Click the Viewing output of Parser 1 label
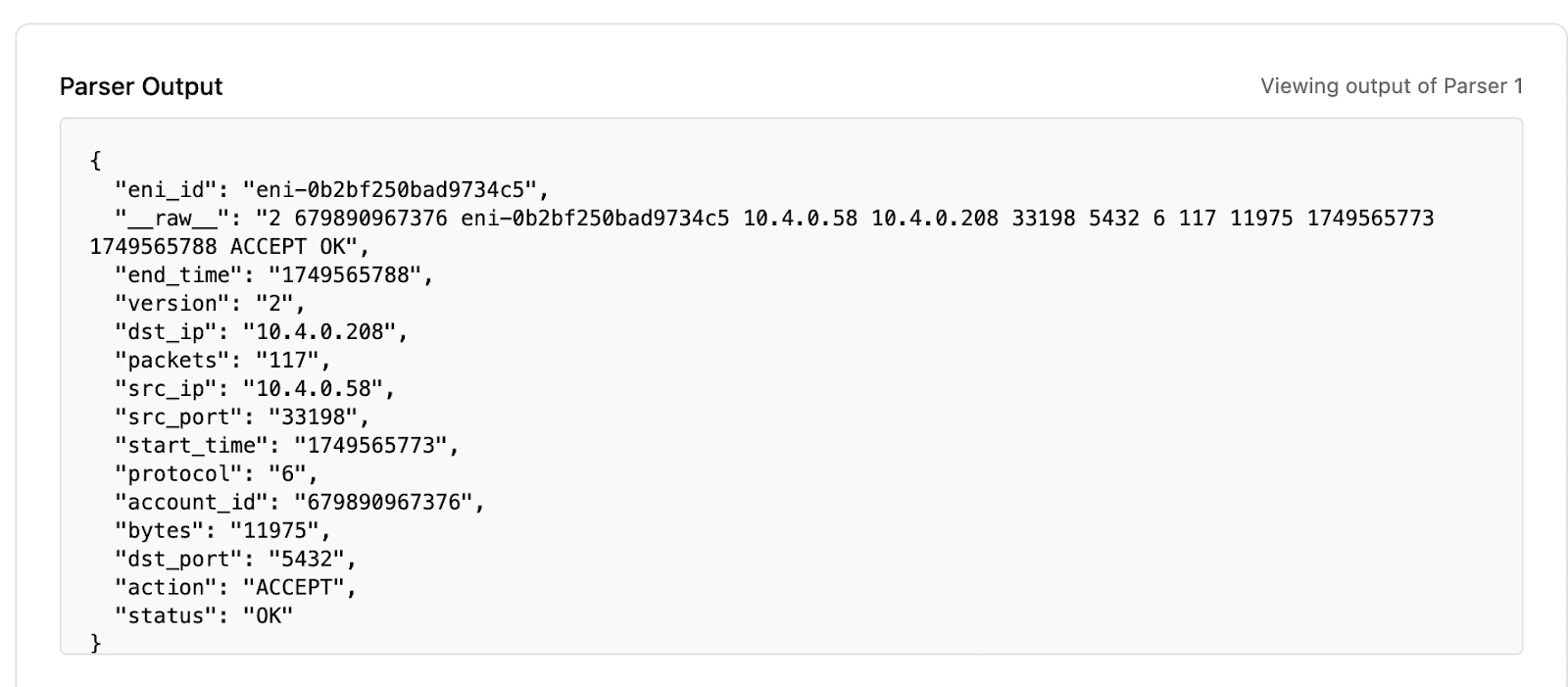This screenshot has width=1568, height=687. point(1392,86)
